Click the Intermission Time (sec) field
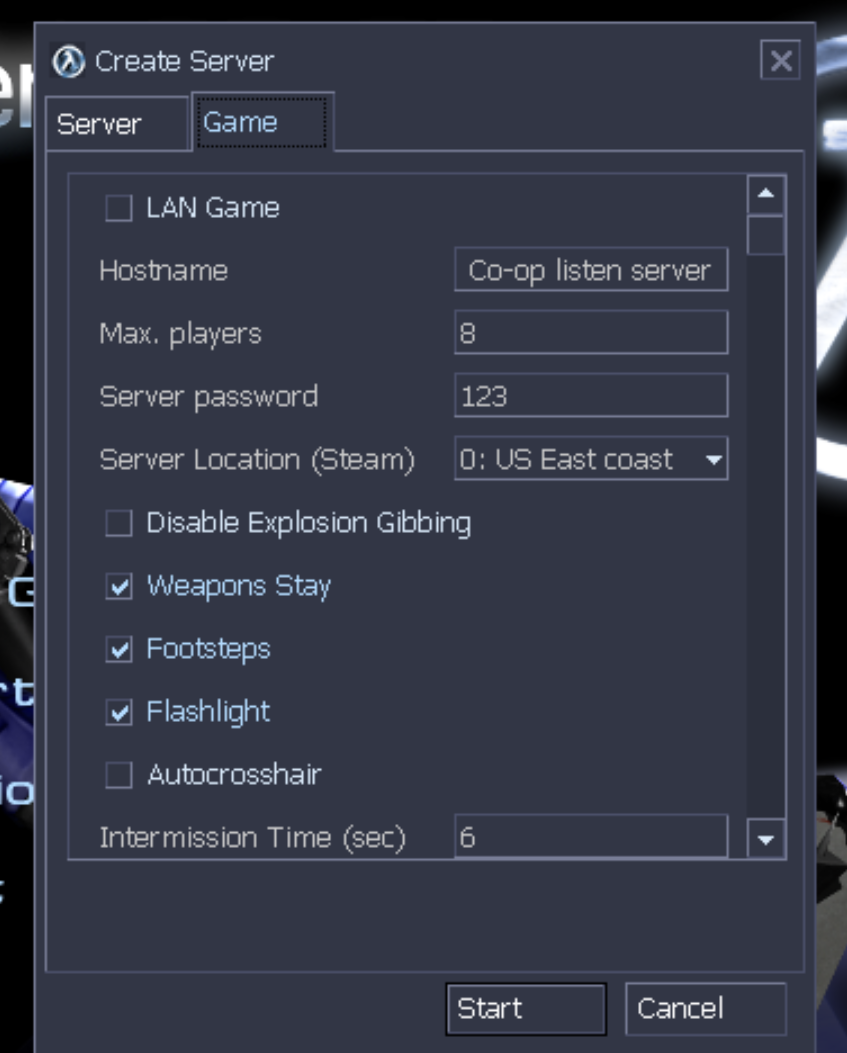The height and width of the screenshot is (1053, 847). 591,836
